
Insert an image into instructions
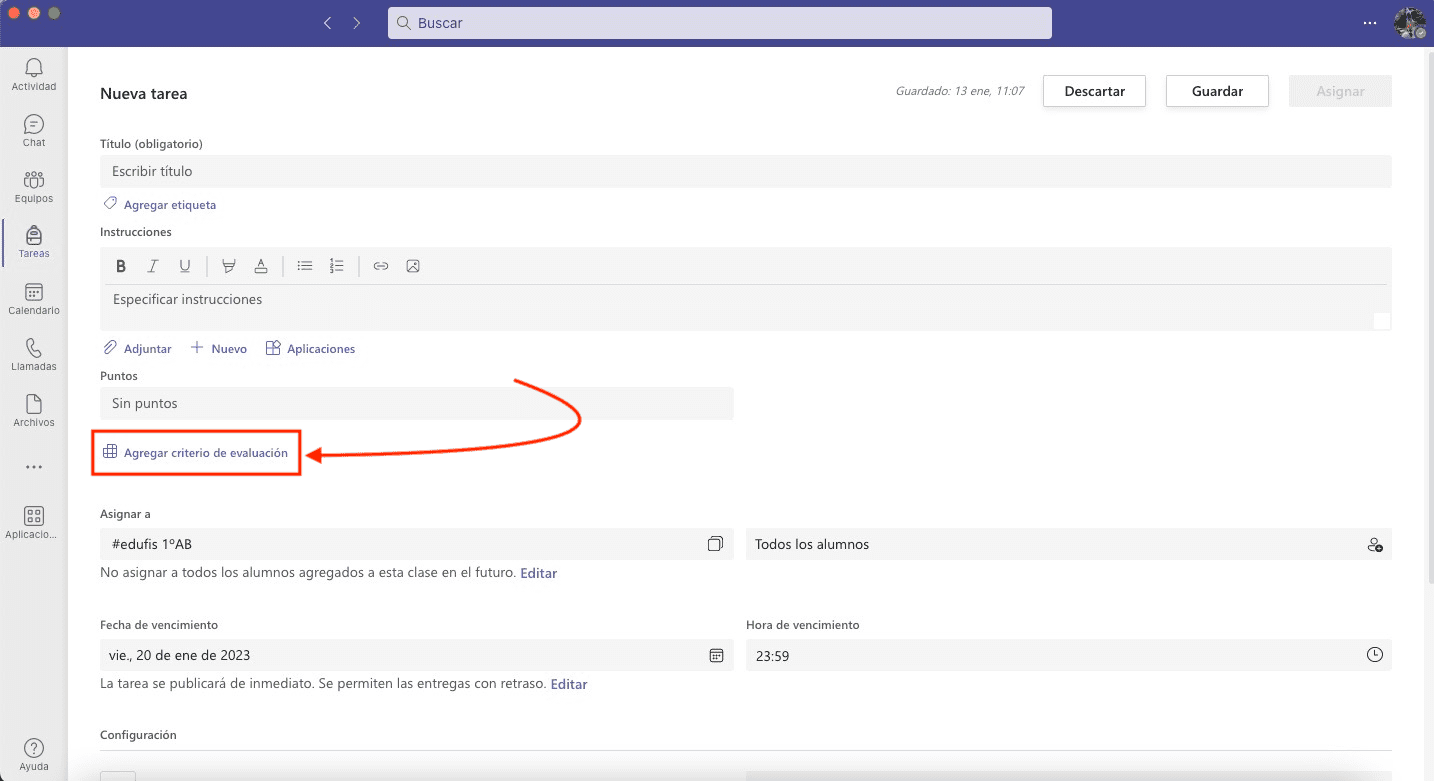pos(413,266)
